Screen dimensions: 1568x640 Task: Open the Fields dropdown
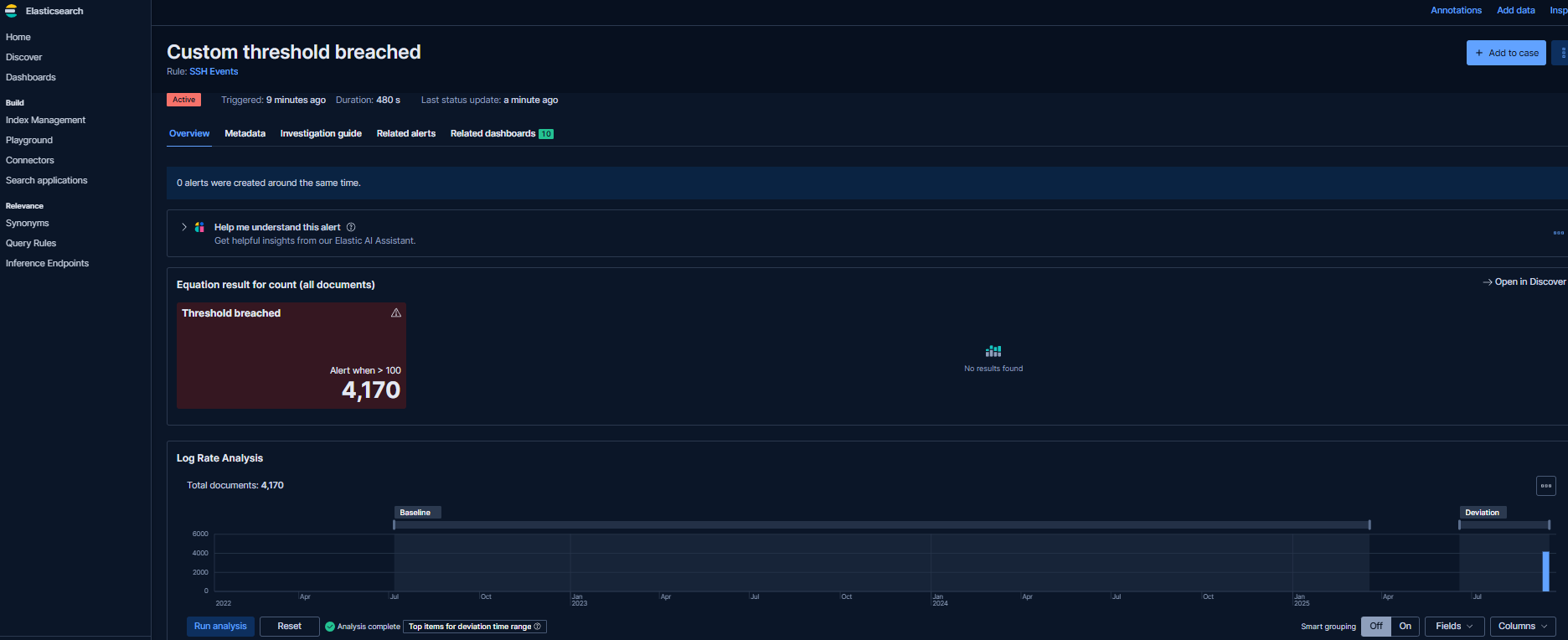click(1453, 627)
